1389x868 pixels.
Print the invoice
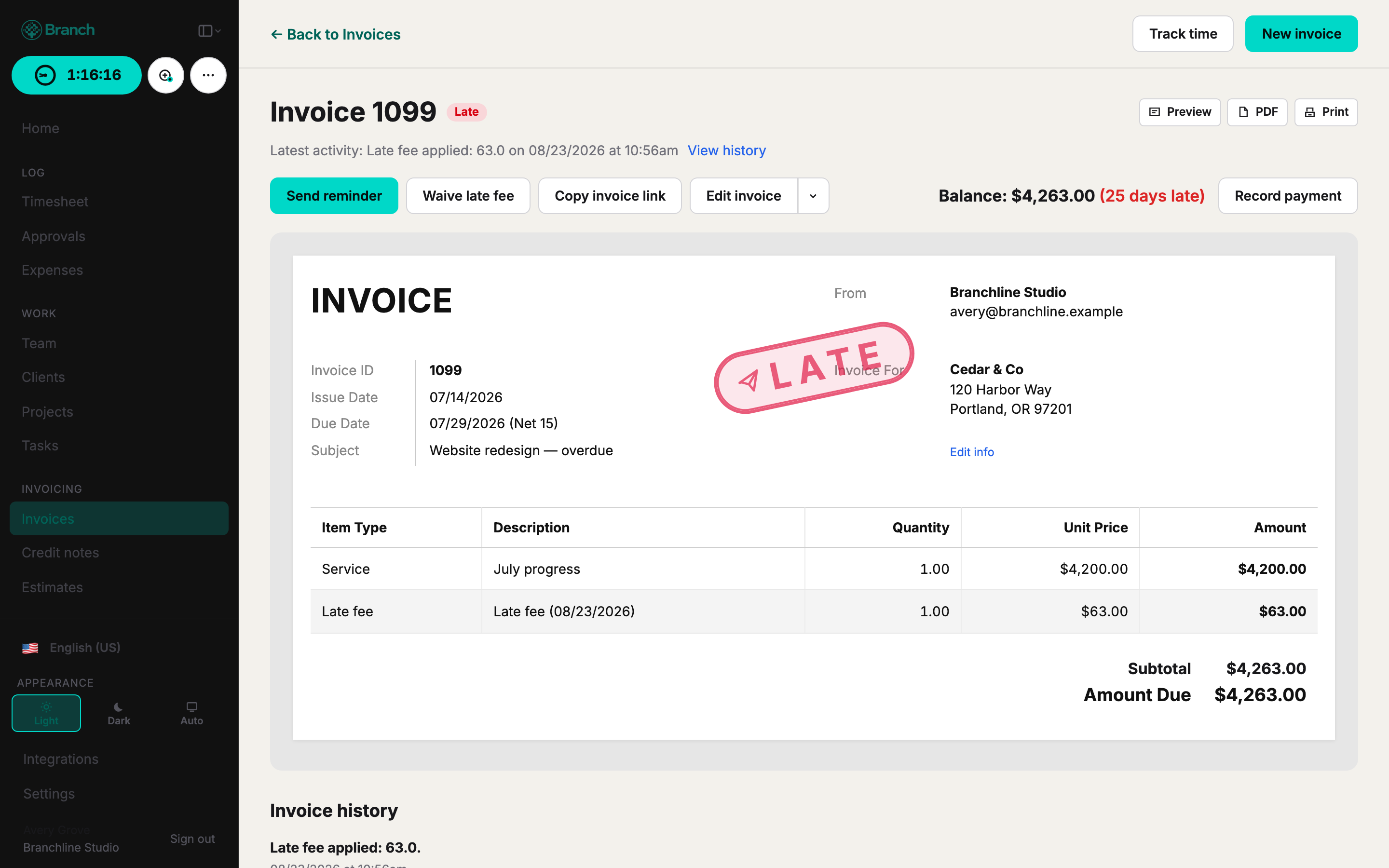(x=1326, y=112)
